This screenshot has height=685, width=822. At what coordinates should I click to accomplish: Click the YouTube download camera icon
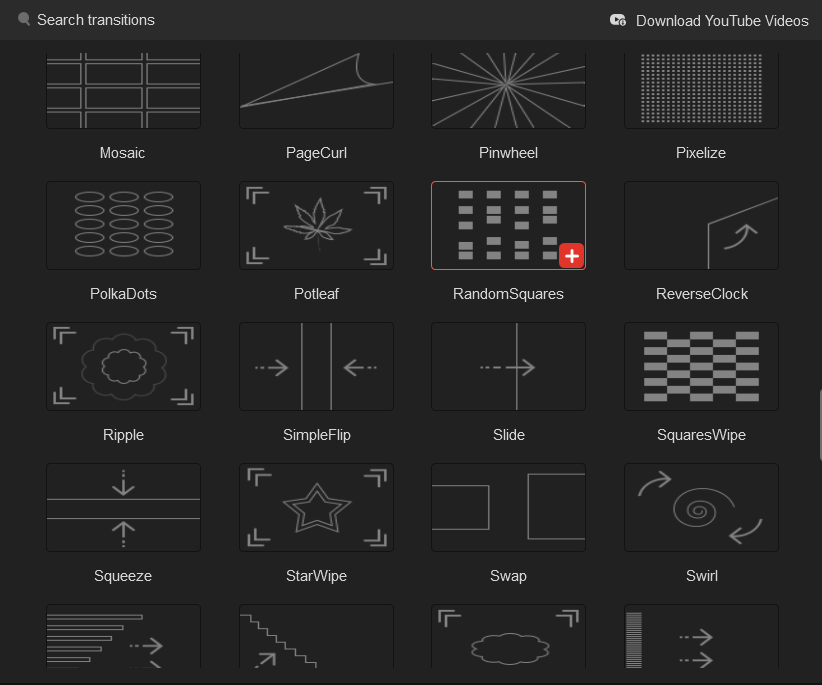coord(618,20)
